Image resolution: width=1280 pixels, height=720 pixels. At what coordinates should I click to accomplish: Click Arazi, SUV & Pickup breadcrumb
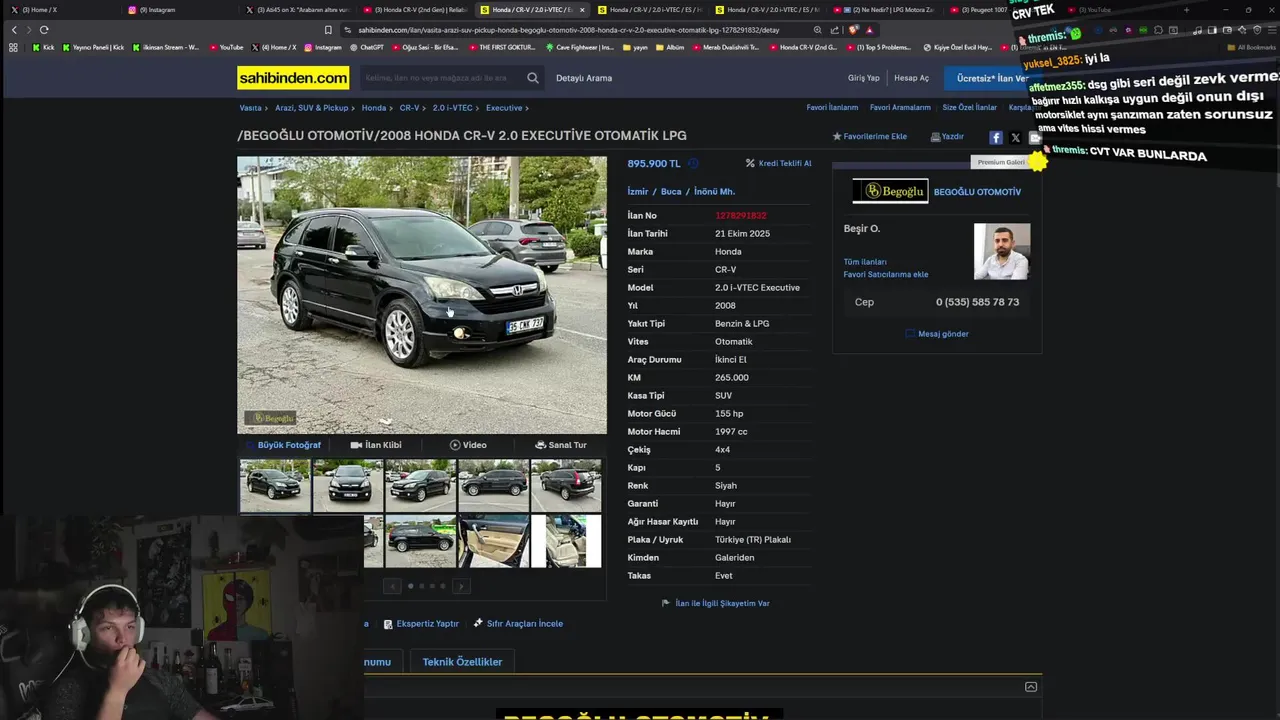pos(312,108)
